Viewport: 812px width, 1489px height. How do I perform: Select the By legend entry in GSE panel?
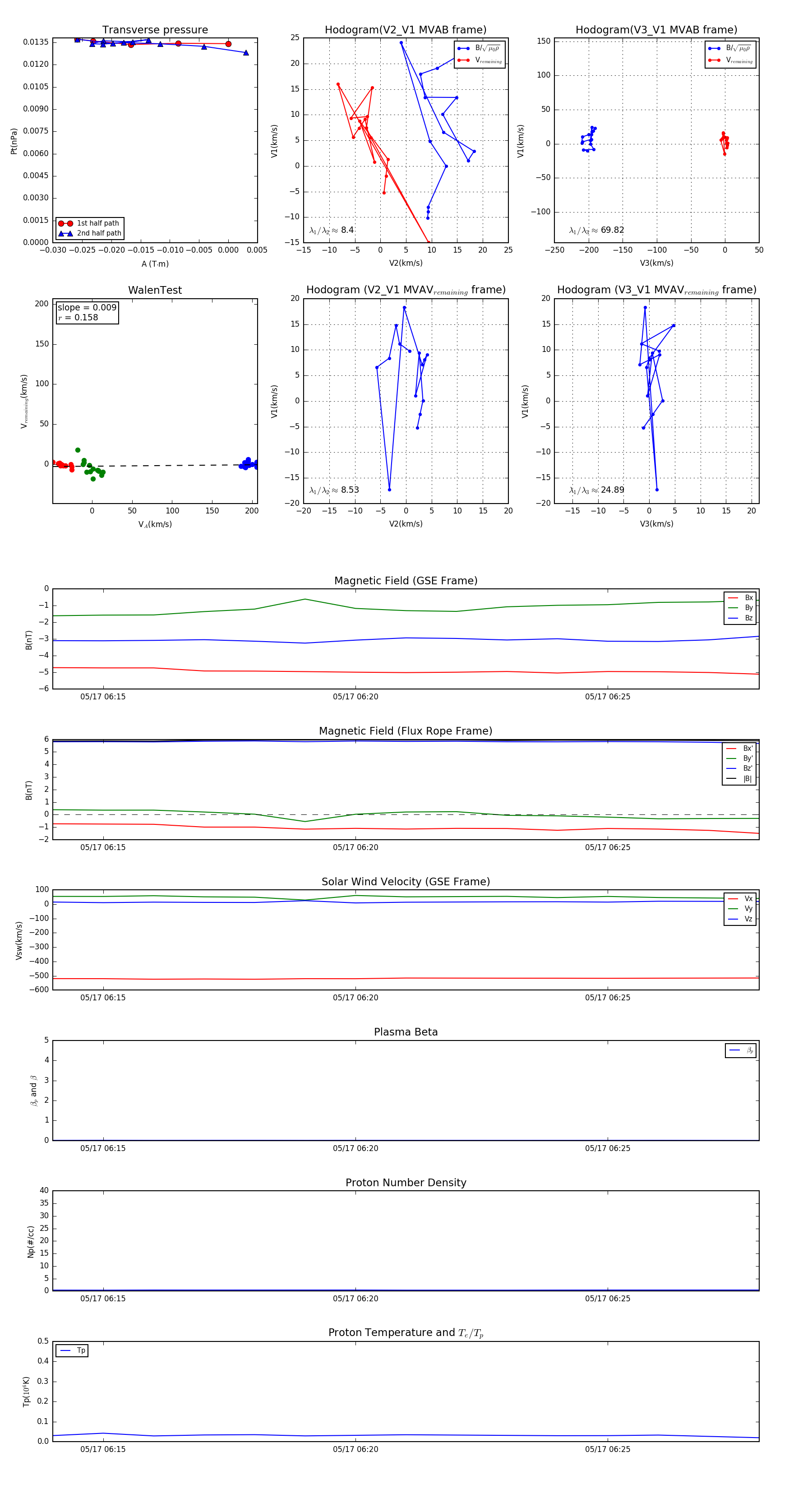(740, 608)
